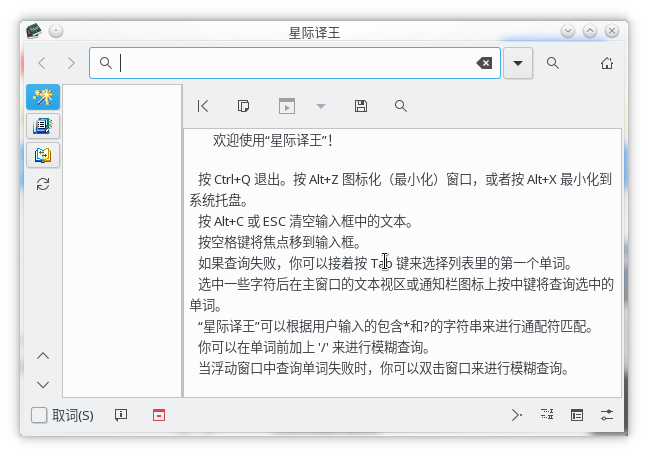
Task: Click the up chevron in sidebar
Action: pyautogui.click(x=43, y=356)
